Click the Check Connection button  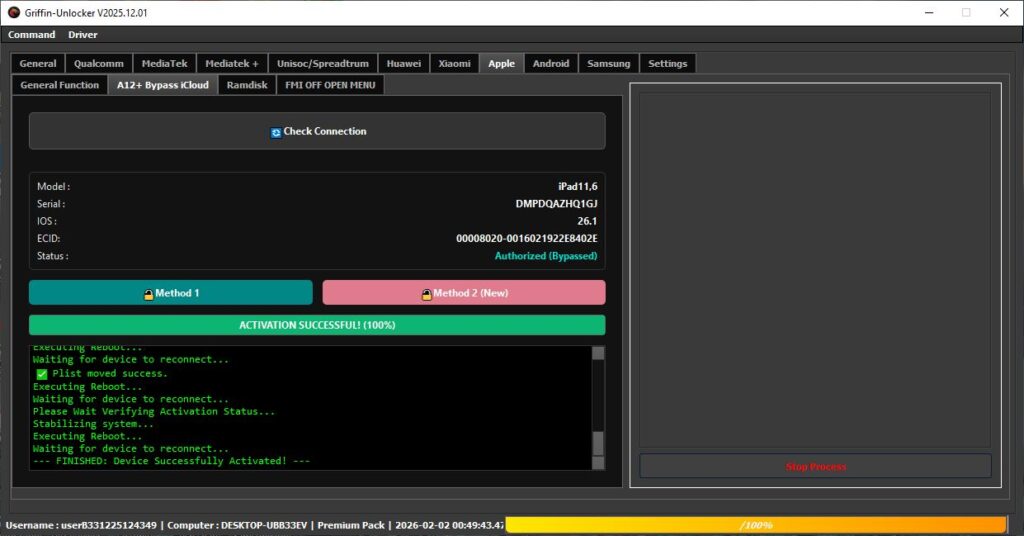point(317,131)
